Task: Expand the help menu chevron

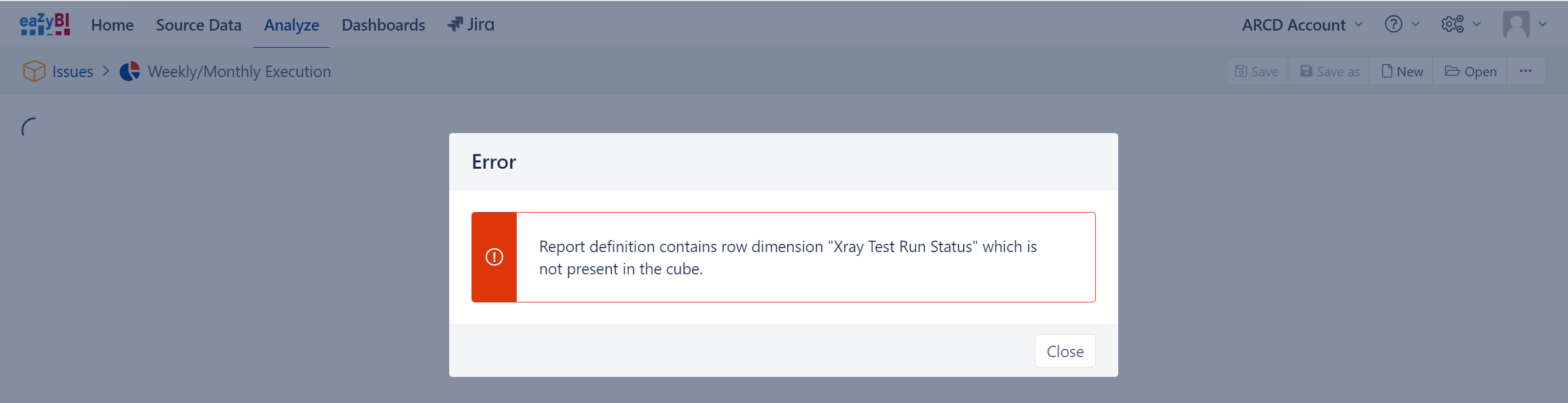Action: point(1416,24)
